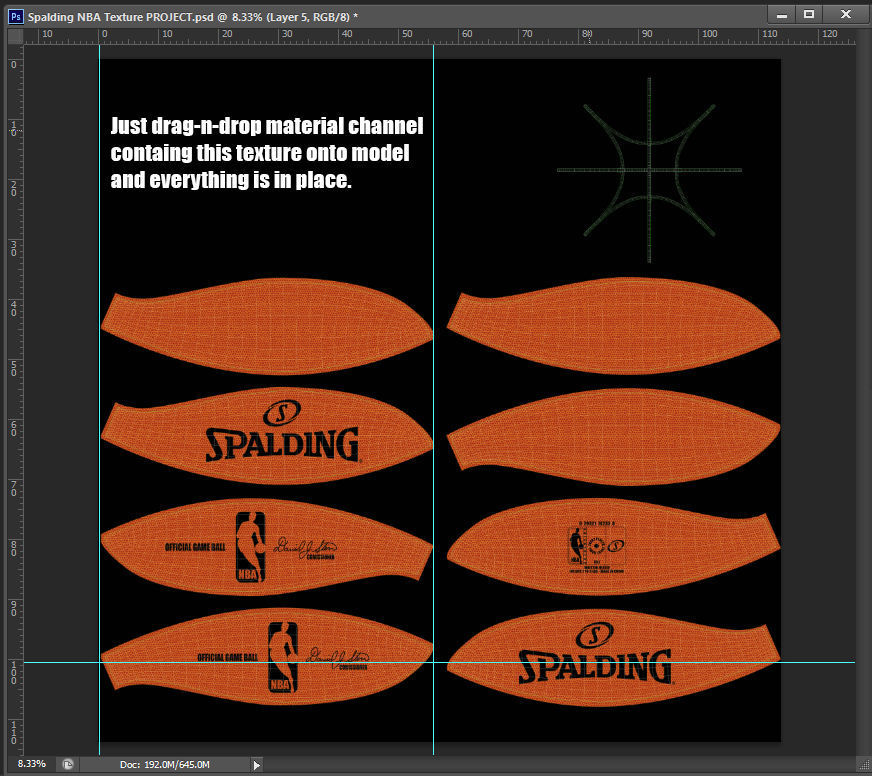The image size is (872, 776).
Task: Close the Spalding NBA Texture PROJECT.psd window
Action: coord(846,14)
